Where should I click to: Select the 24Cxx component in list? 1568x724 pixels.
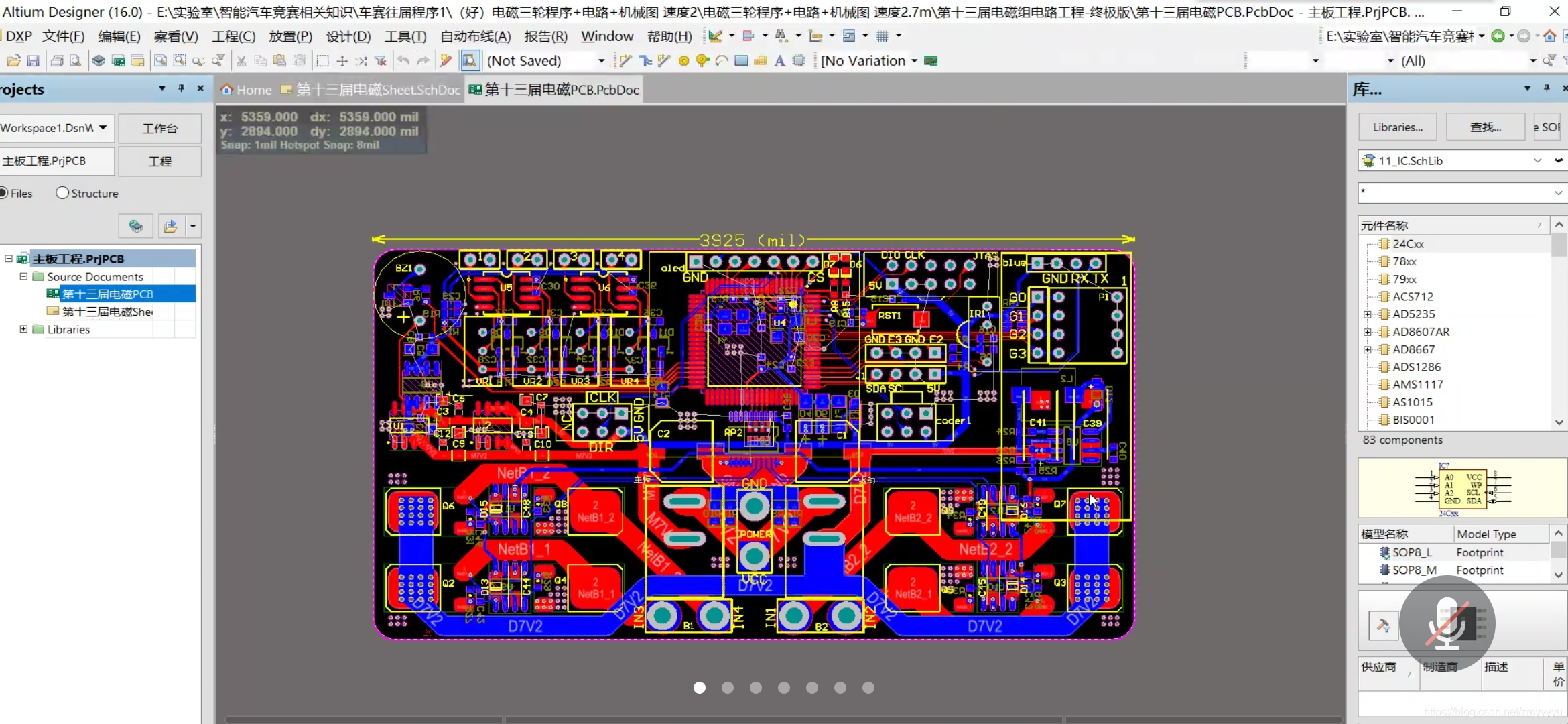coord(1408,244)
